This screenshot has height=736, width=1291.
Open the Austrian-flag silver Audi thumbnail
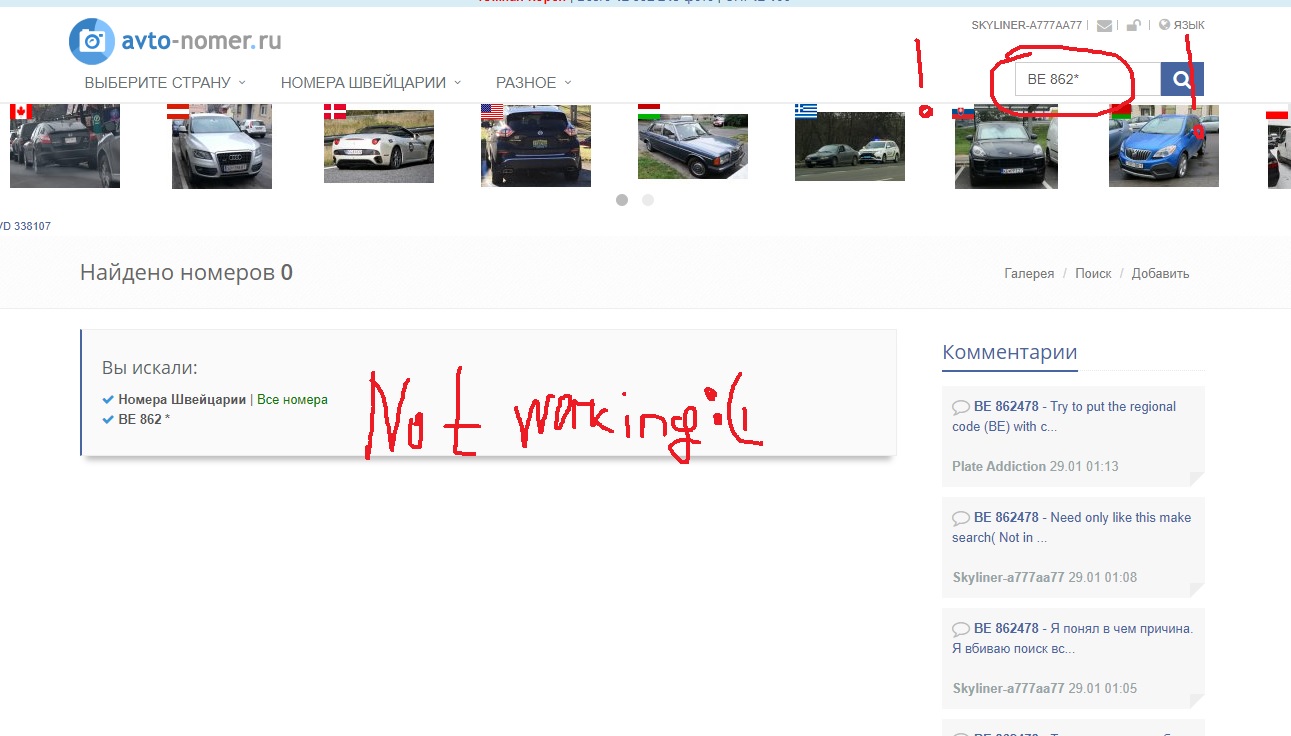pos(222,146)
